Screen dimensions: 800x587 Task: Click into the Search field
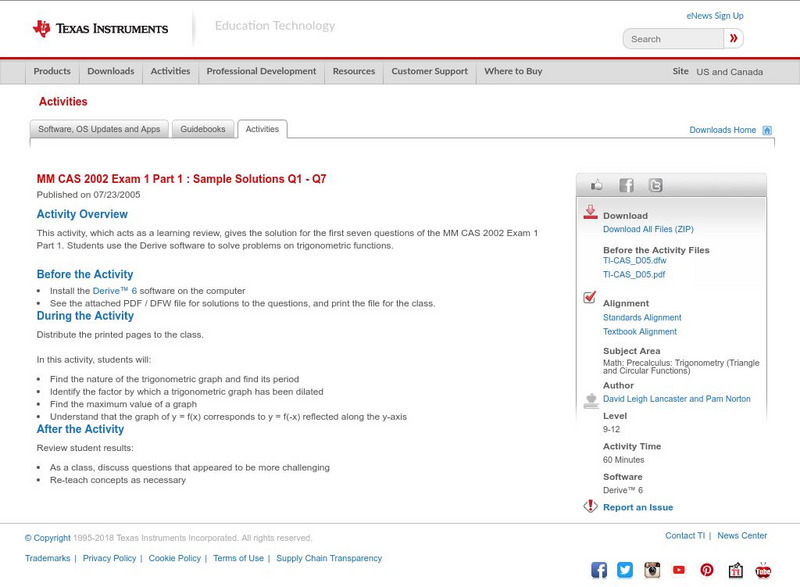click(x=673, y=39)
